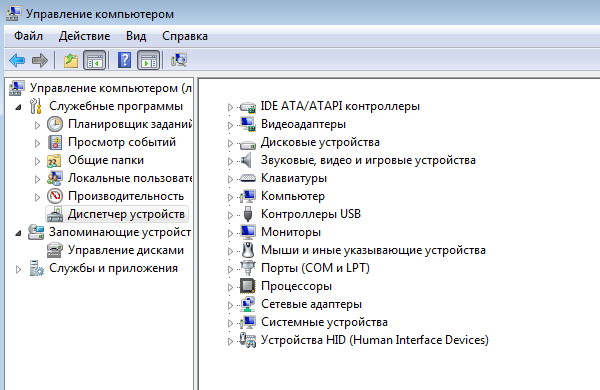Open the blue Help question mark button
Screen dimensions: 600x390
pyautogui.click(x=124, y=60)
